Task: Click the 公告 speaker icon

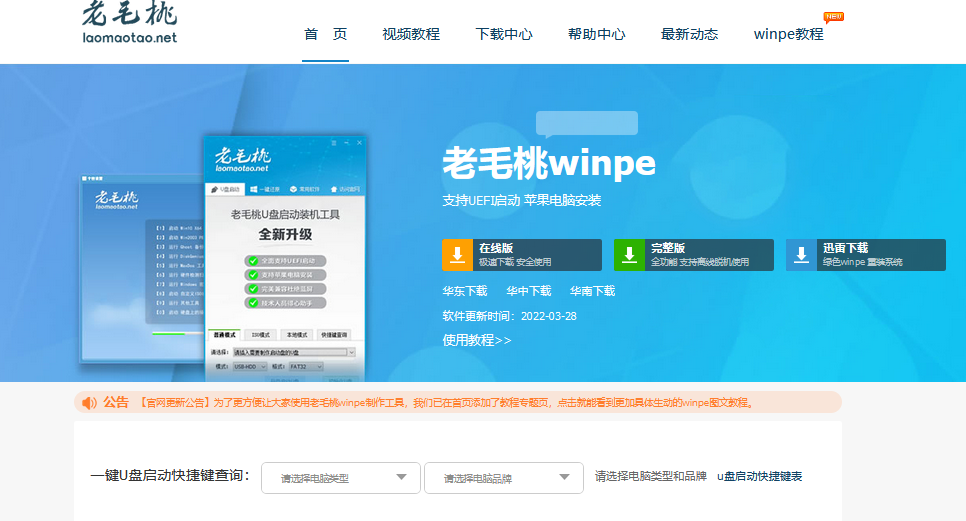Action: pos(89,403)
